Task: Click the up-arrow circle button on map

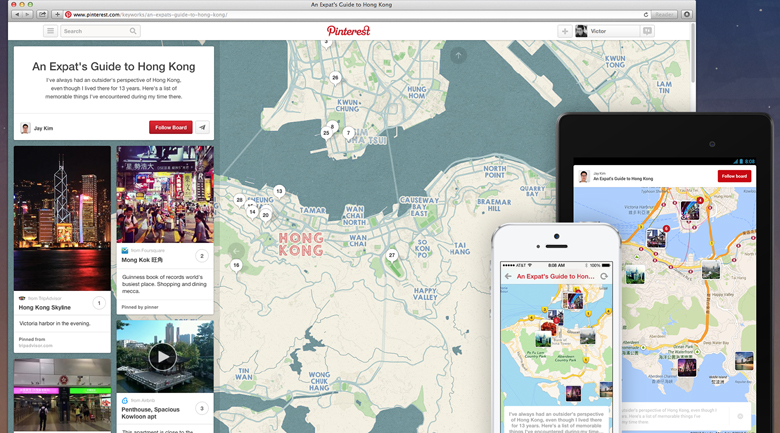Action: [x=459, y=55]
